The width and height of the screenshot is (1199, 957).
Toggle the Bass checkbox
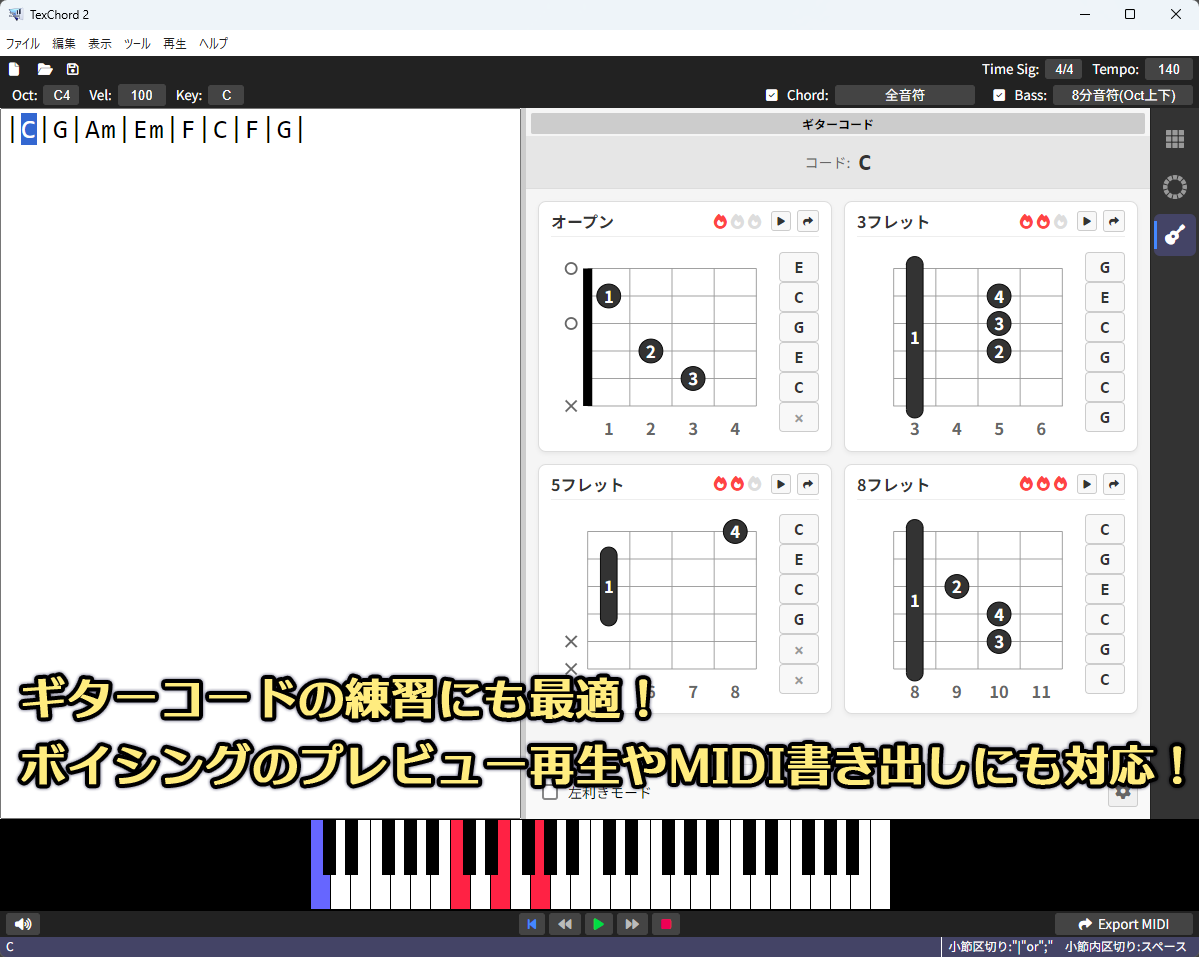(x=999, y=96)
